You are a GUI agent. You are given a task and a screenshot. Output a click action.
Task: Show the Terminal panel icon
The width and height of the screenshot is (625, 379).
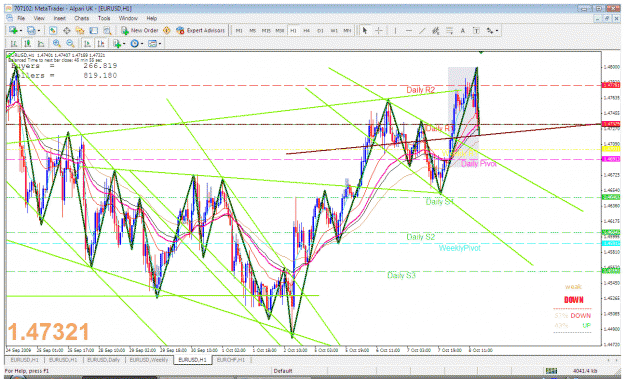click(94, 31)
